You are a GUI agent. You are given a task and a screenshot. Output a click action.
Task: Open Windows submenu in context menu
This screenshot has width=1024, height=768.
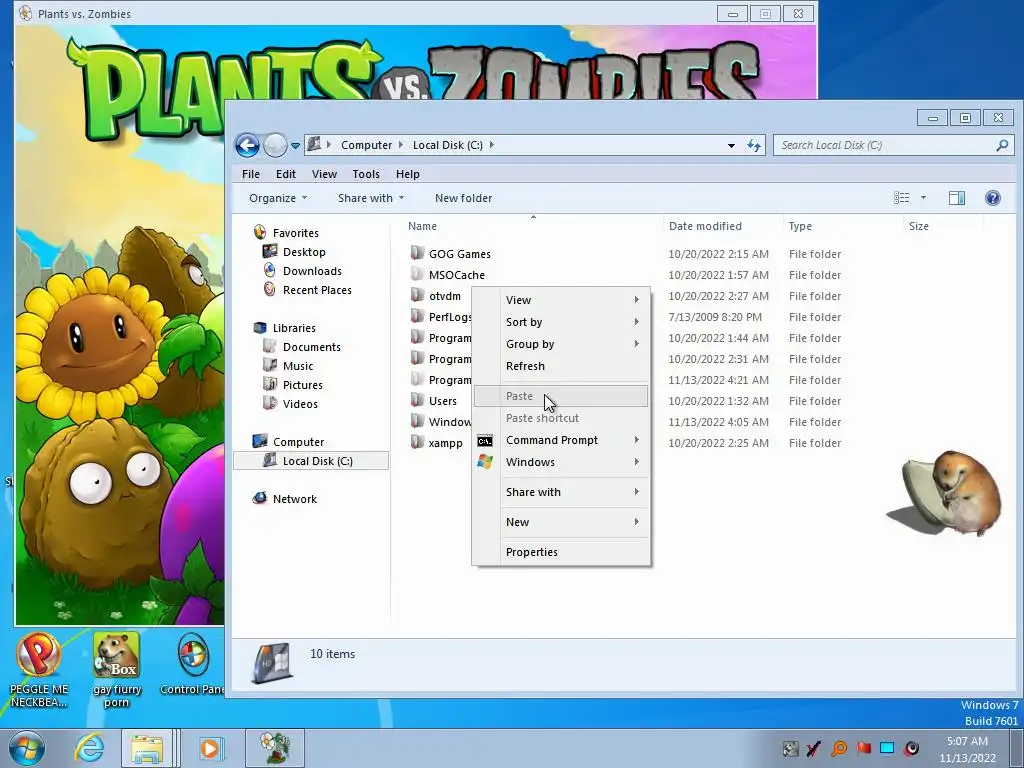[561, 462]
